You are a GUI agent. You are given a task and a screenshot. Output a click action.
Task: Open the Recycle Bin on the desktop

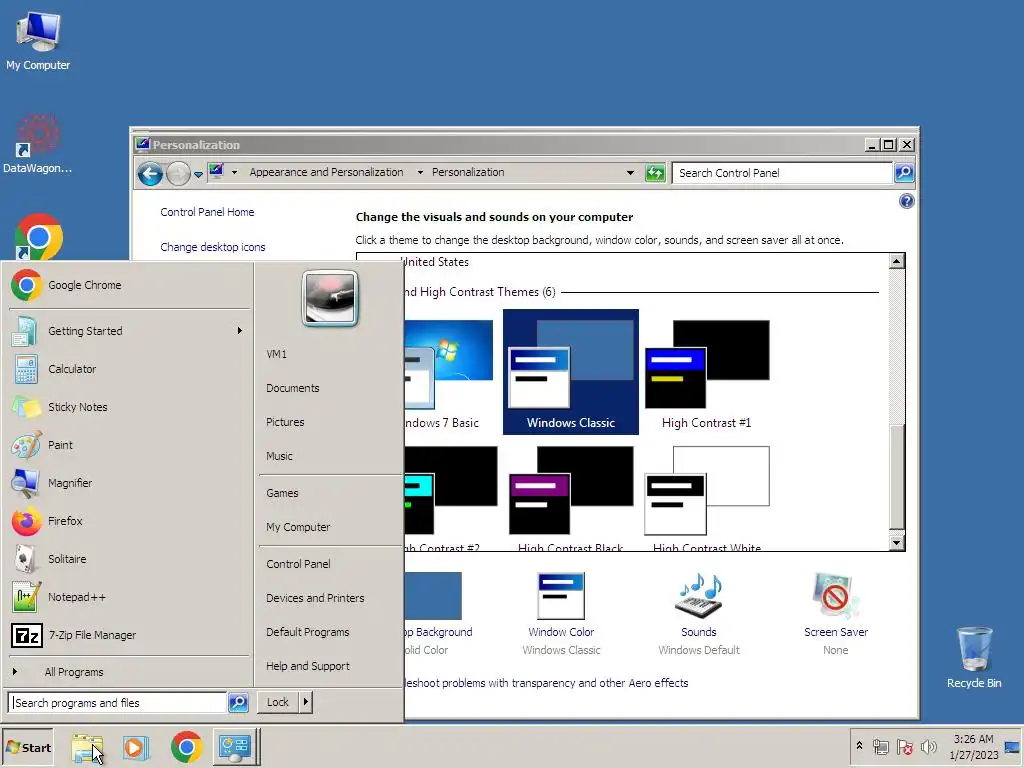tap(974, 657)
